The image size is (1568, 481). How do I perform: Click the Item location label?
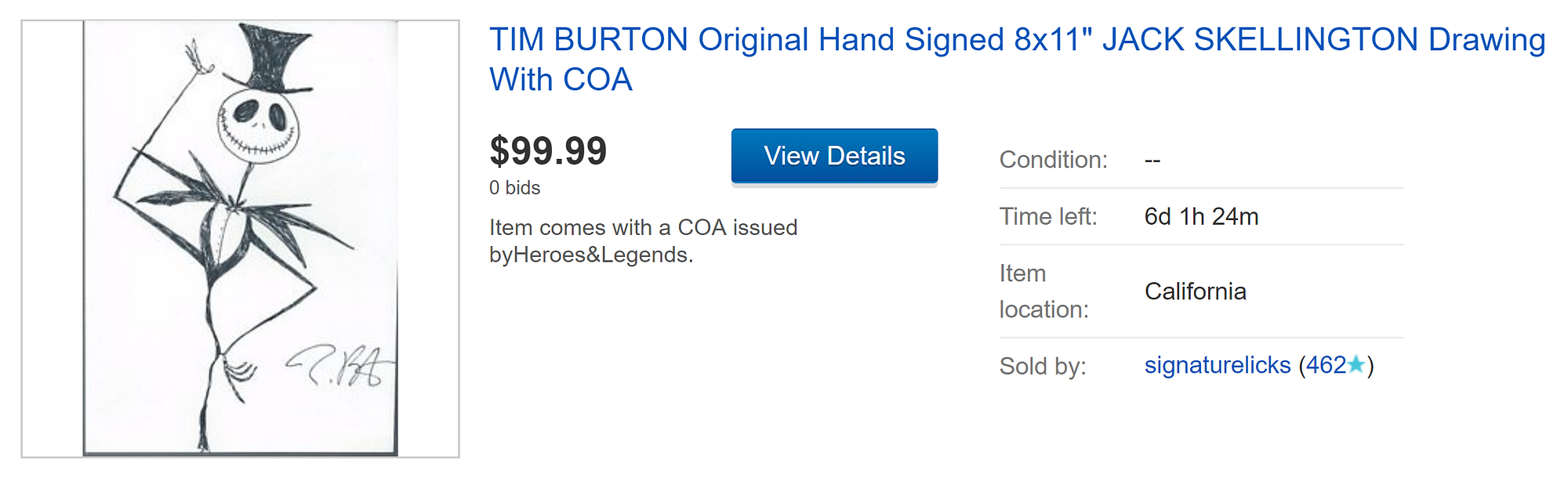point(1044,291)
